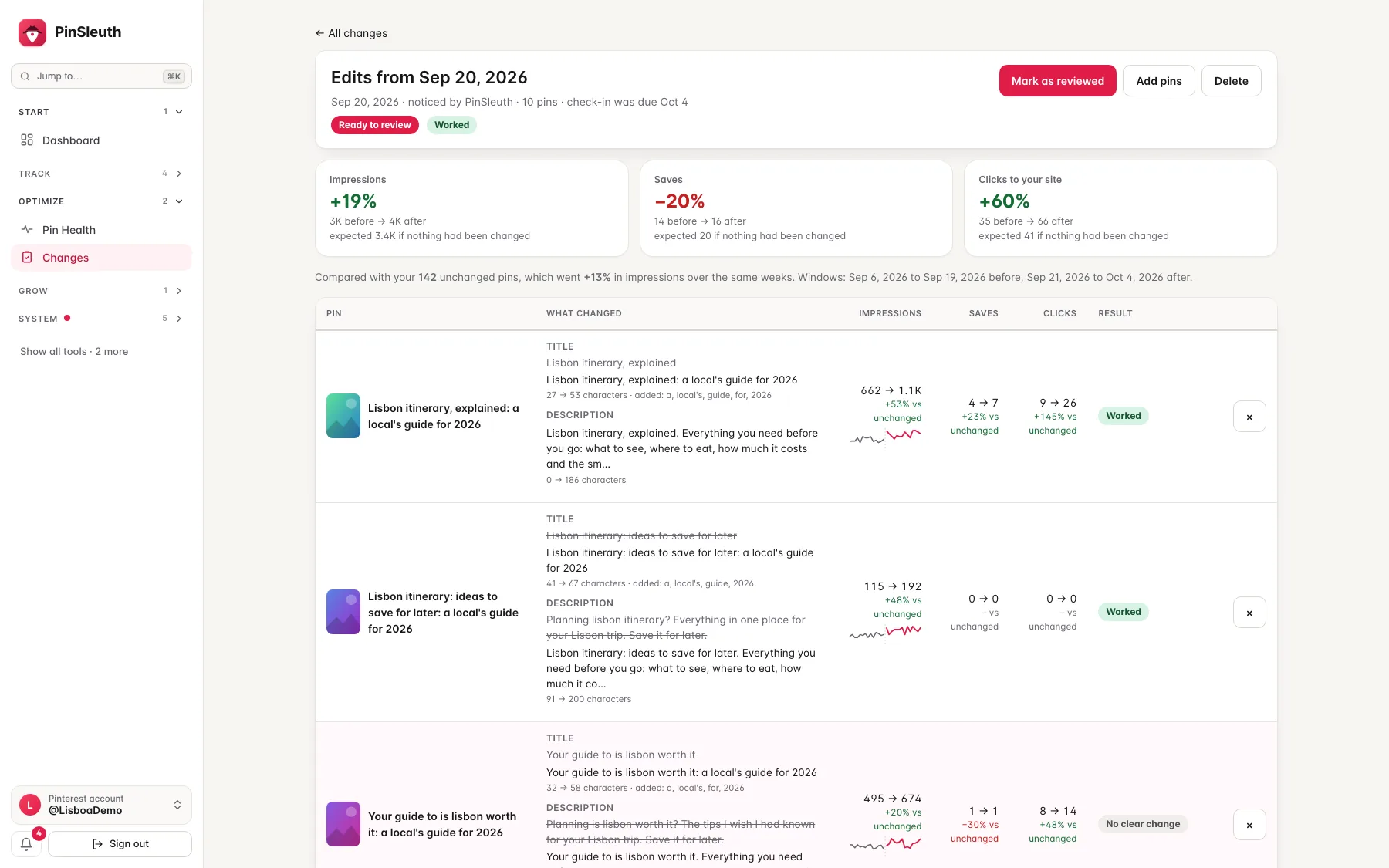Screen dimensions: 1389x868
Task: Click the Worked badge under the heading
Action: [451, 125]
